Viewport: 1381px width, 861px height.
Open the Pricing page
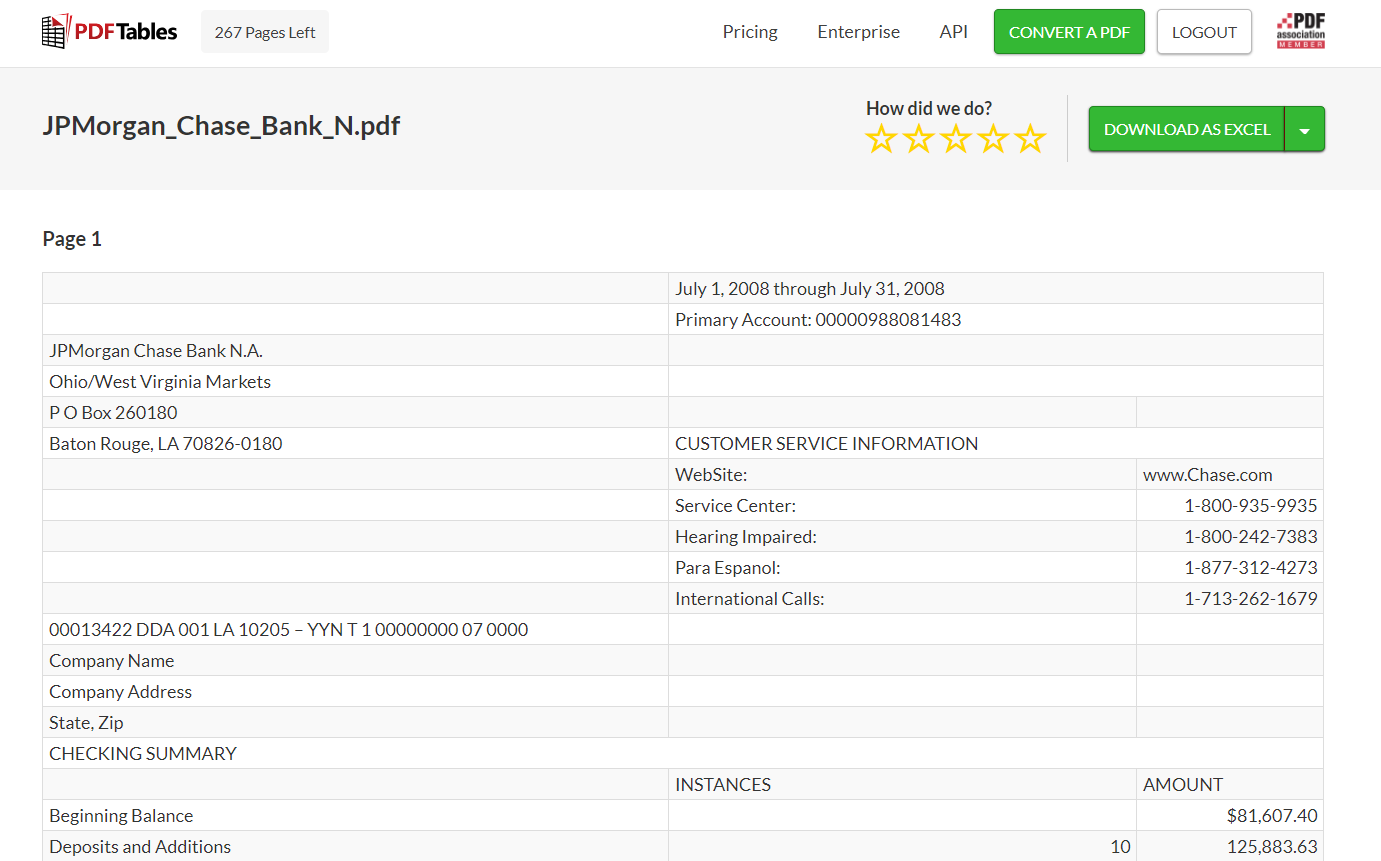coord(750,32)
